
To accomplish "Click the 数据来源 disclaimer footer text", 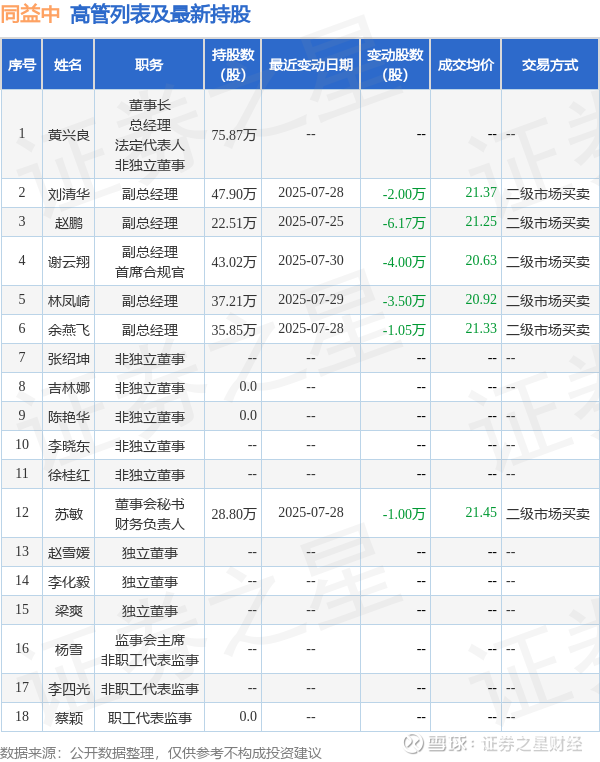I will click(161, 753).
